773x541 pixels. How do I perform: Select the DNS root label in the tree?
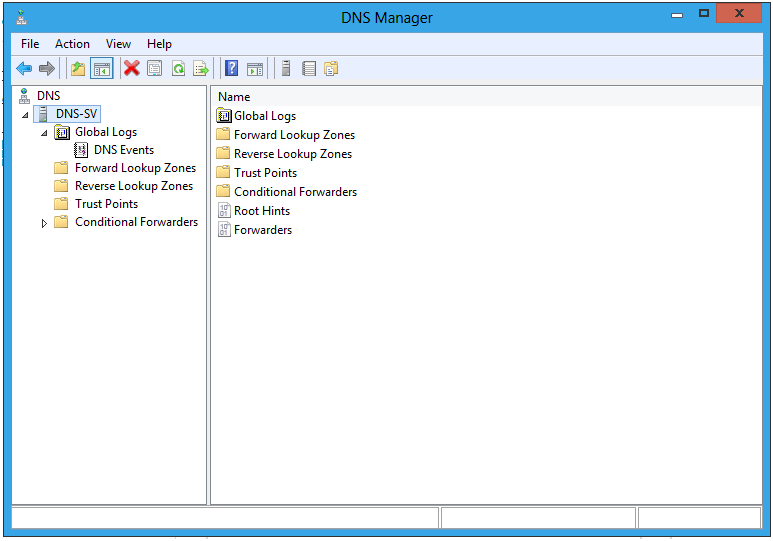(48, 96)
